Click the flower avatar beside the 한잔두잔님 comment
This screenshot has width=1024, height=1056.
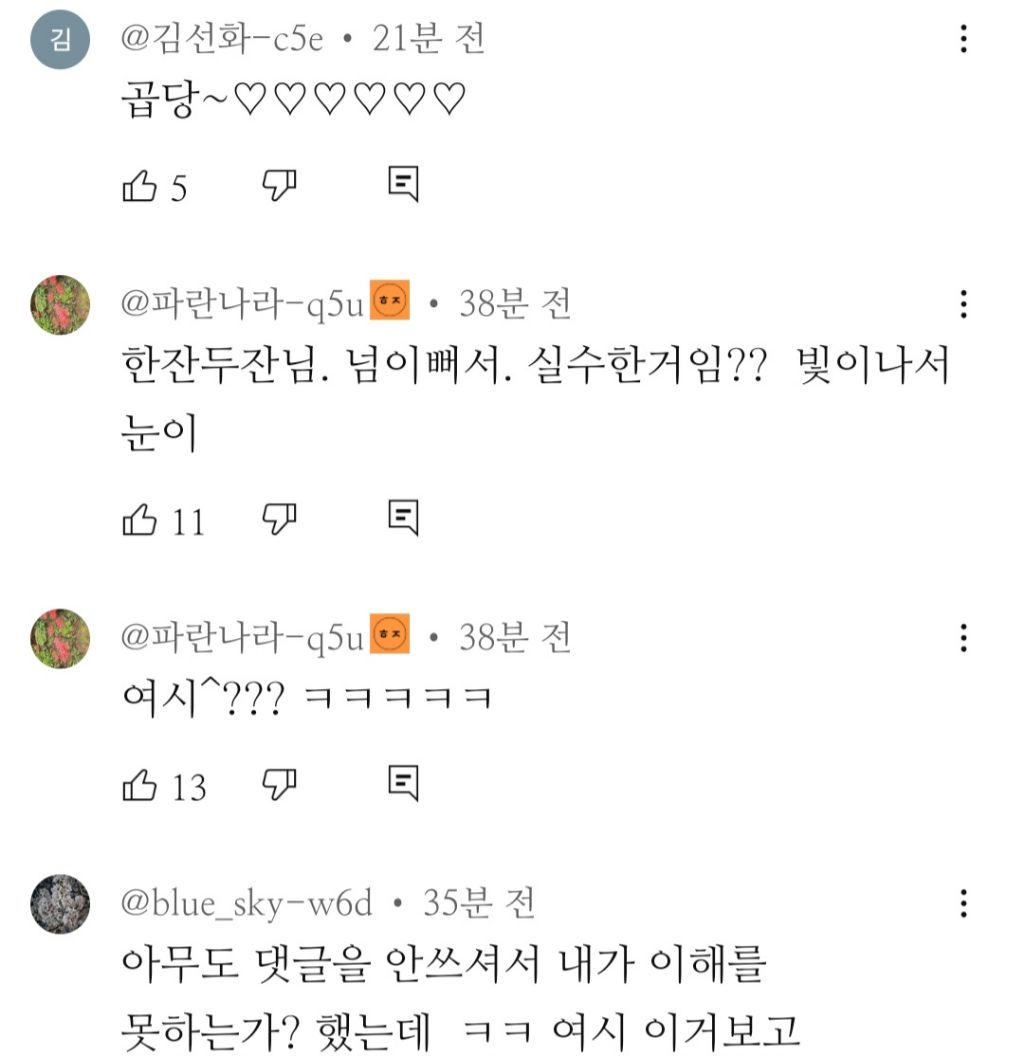tap(60, 304)
